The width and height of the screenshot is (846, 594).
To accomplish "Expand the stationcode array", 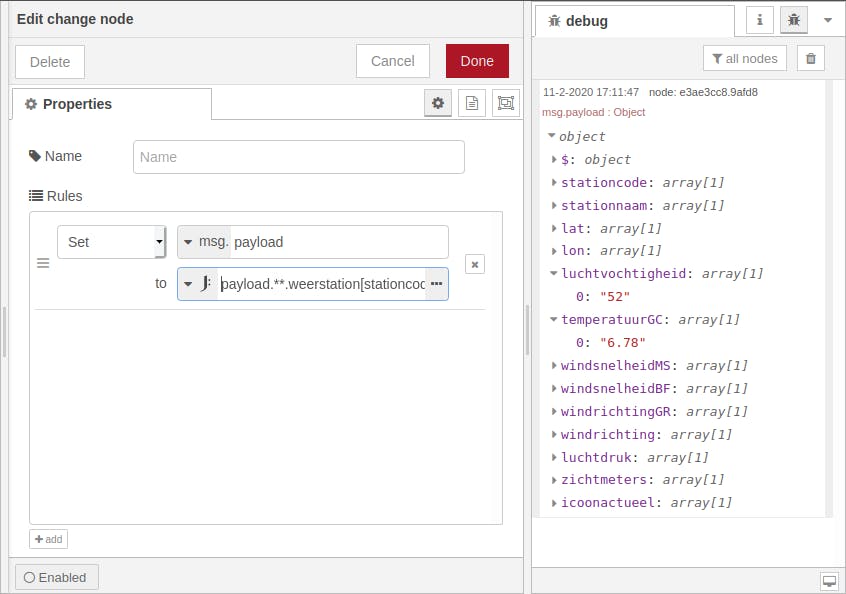I will point(555,183).
